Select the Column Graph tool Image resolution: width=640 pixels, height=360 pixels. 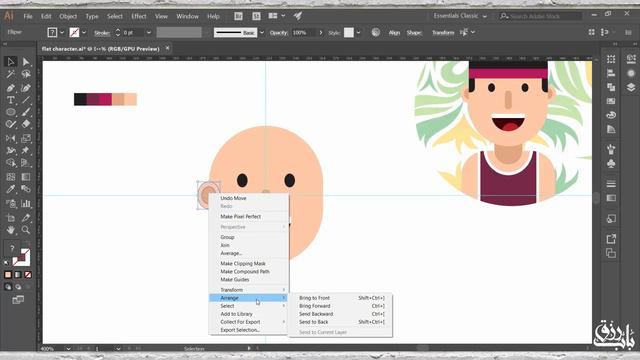coord(26,203)
